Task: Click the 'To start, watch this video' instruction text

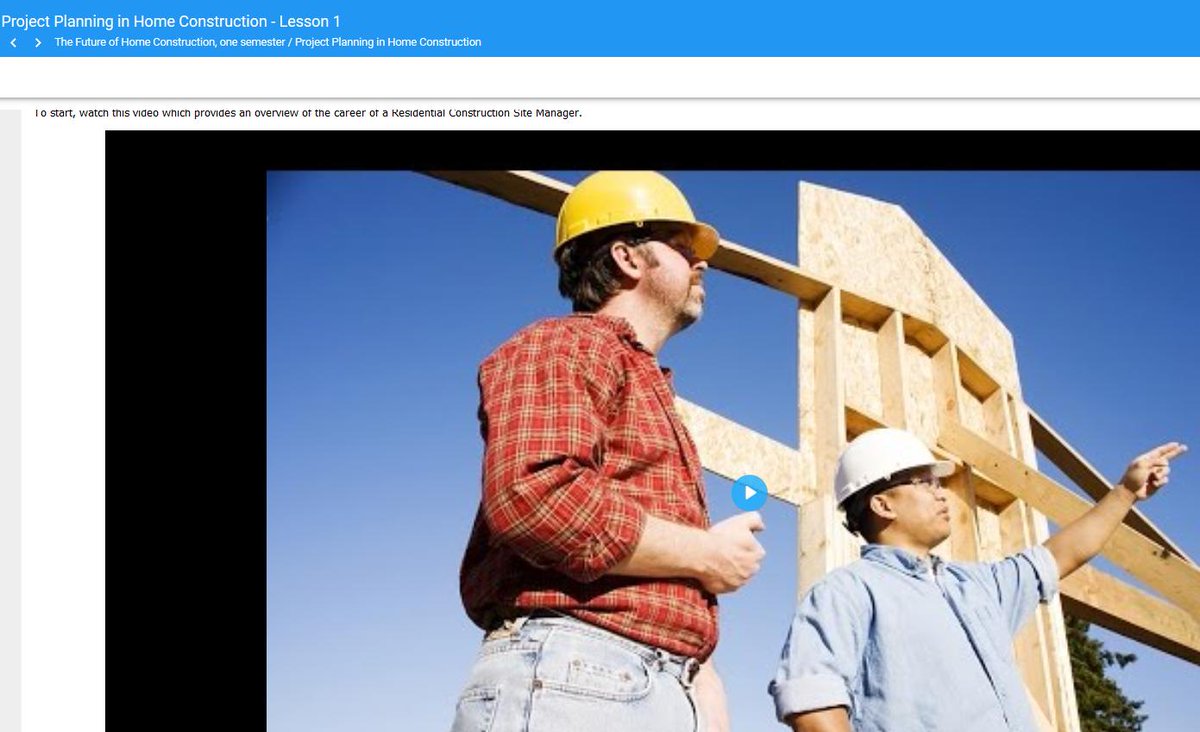Action: click(x=308, y=112)
